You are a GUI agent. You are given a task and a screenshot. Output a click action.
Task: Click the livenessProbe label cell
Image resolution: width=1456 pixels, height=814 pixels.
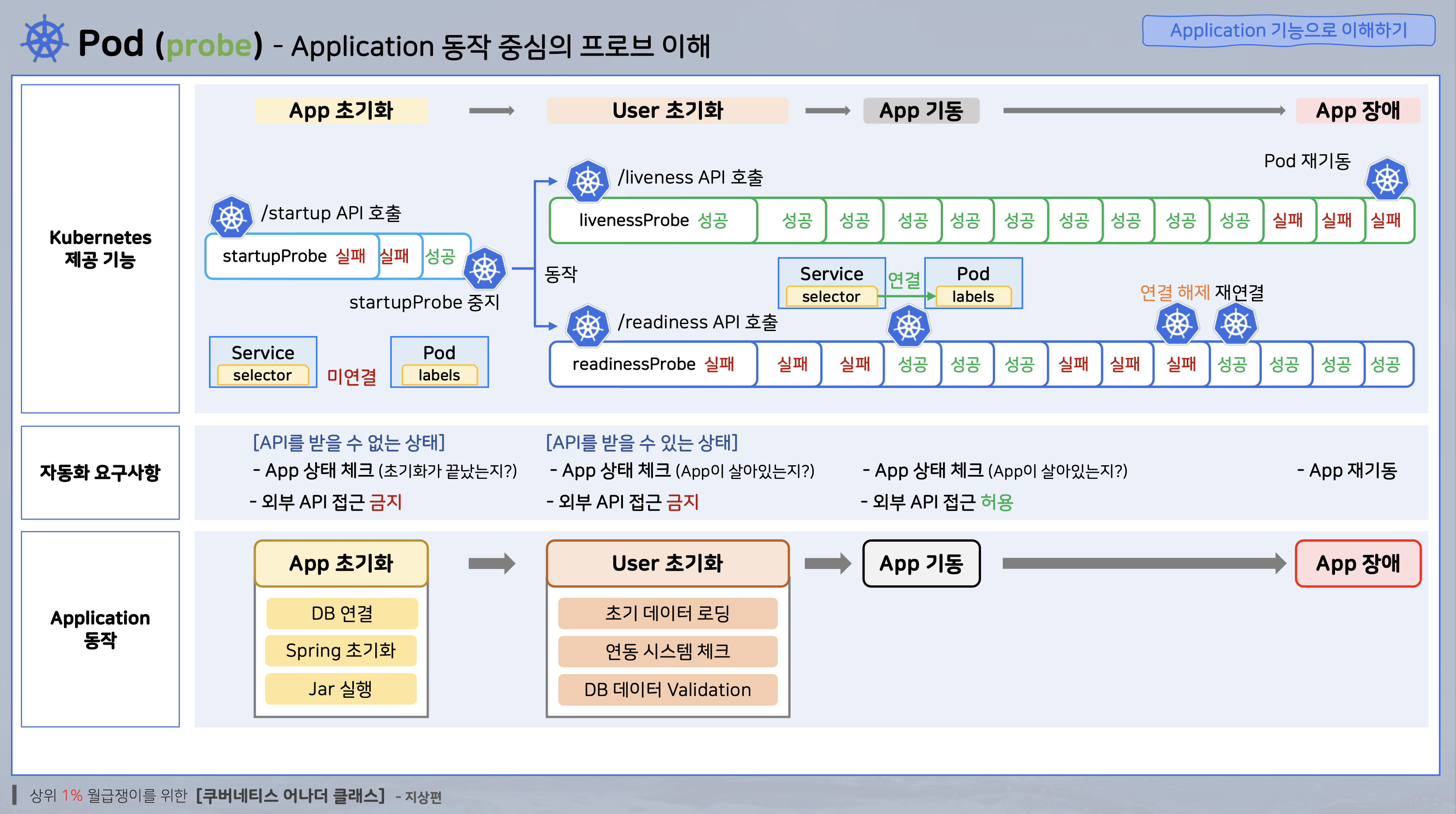tap(634, 220)
